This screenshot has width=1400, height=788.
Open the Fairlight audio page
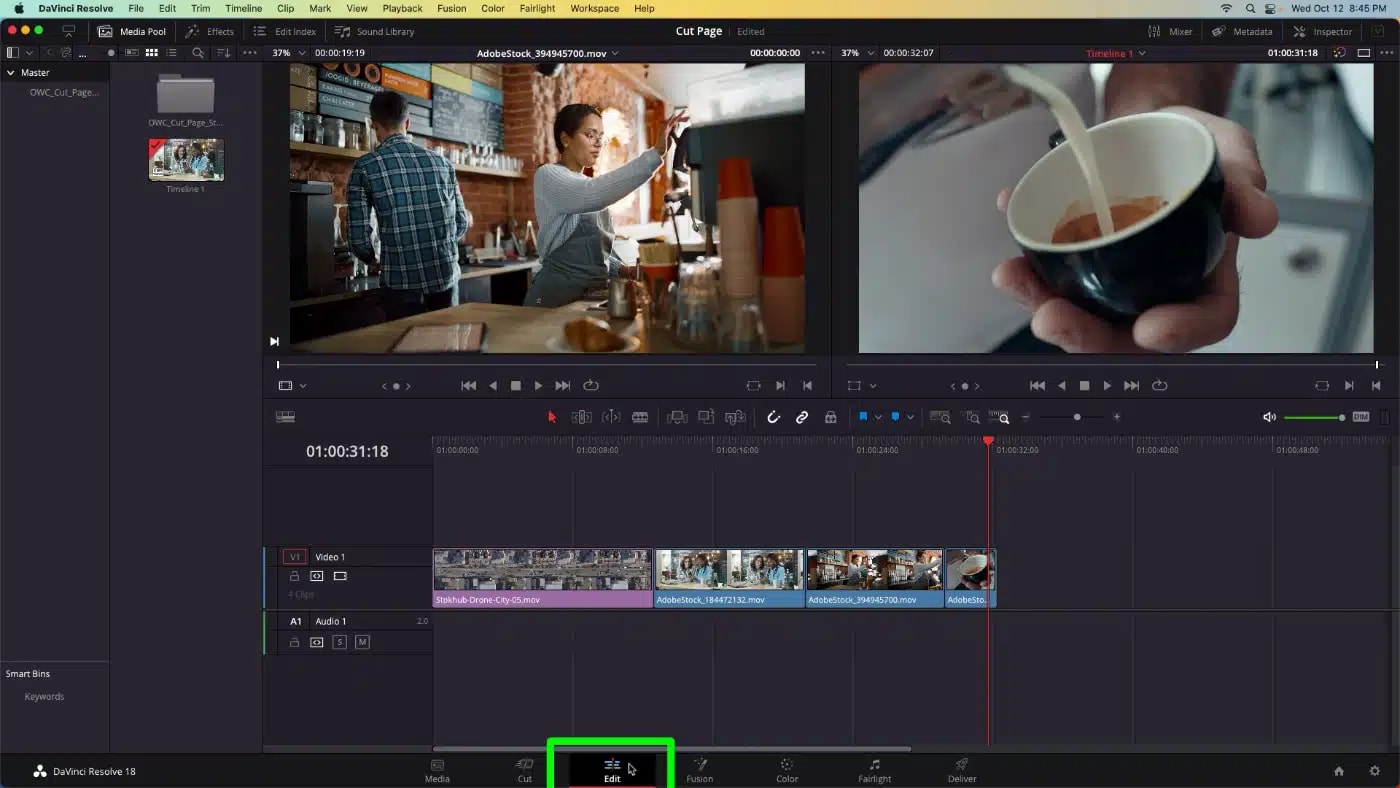pyautogui.click(x=874, y=770)
